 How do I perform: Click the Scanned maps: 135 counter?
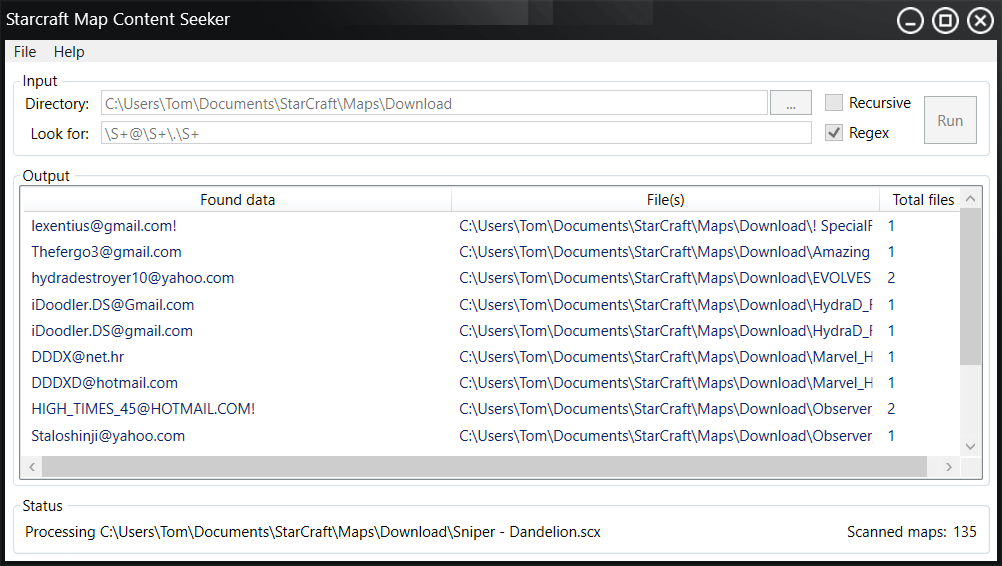click(x=911, y=532)
